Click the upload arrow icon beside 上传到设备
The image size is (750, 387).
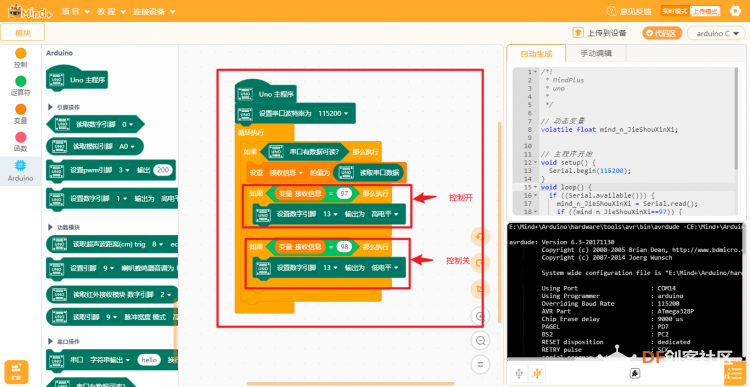(x=578, y=33)
